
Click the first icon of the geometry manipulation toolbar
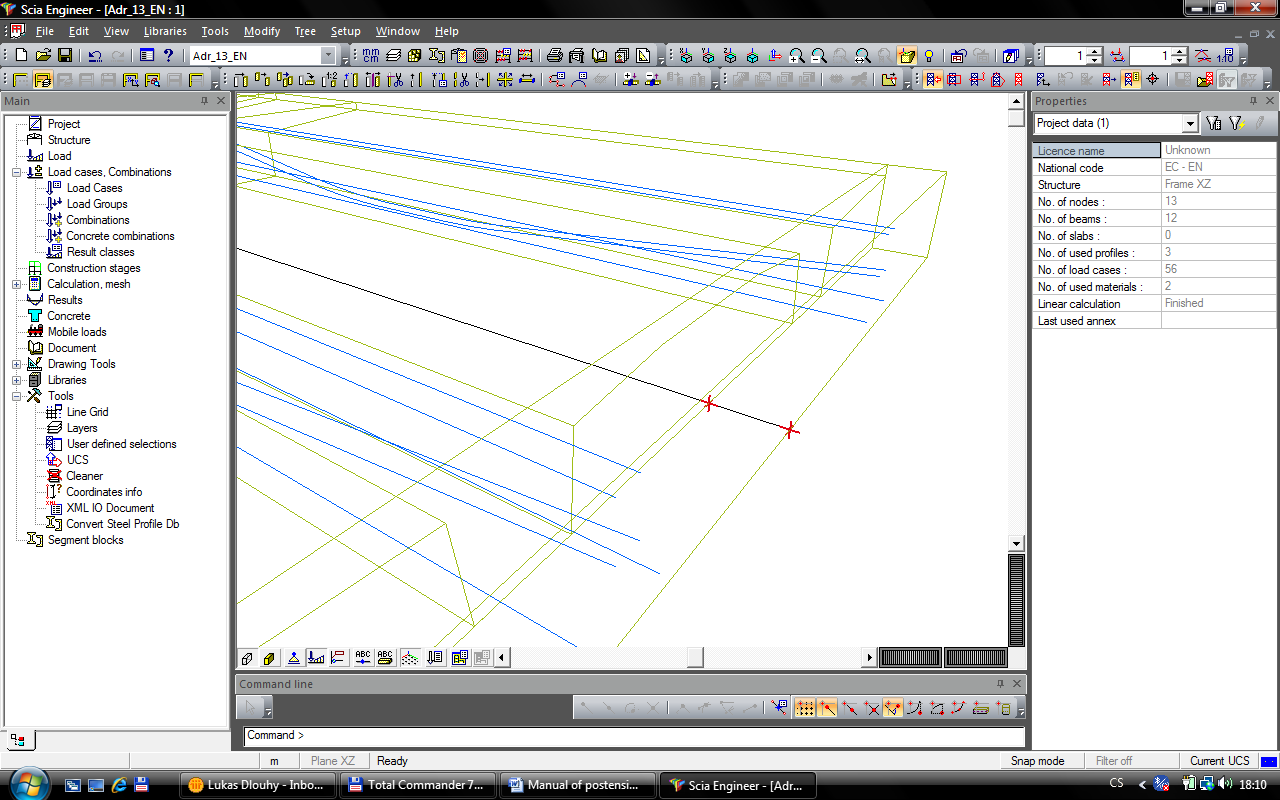tap(241, 79)
